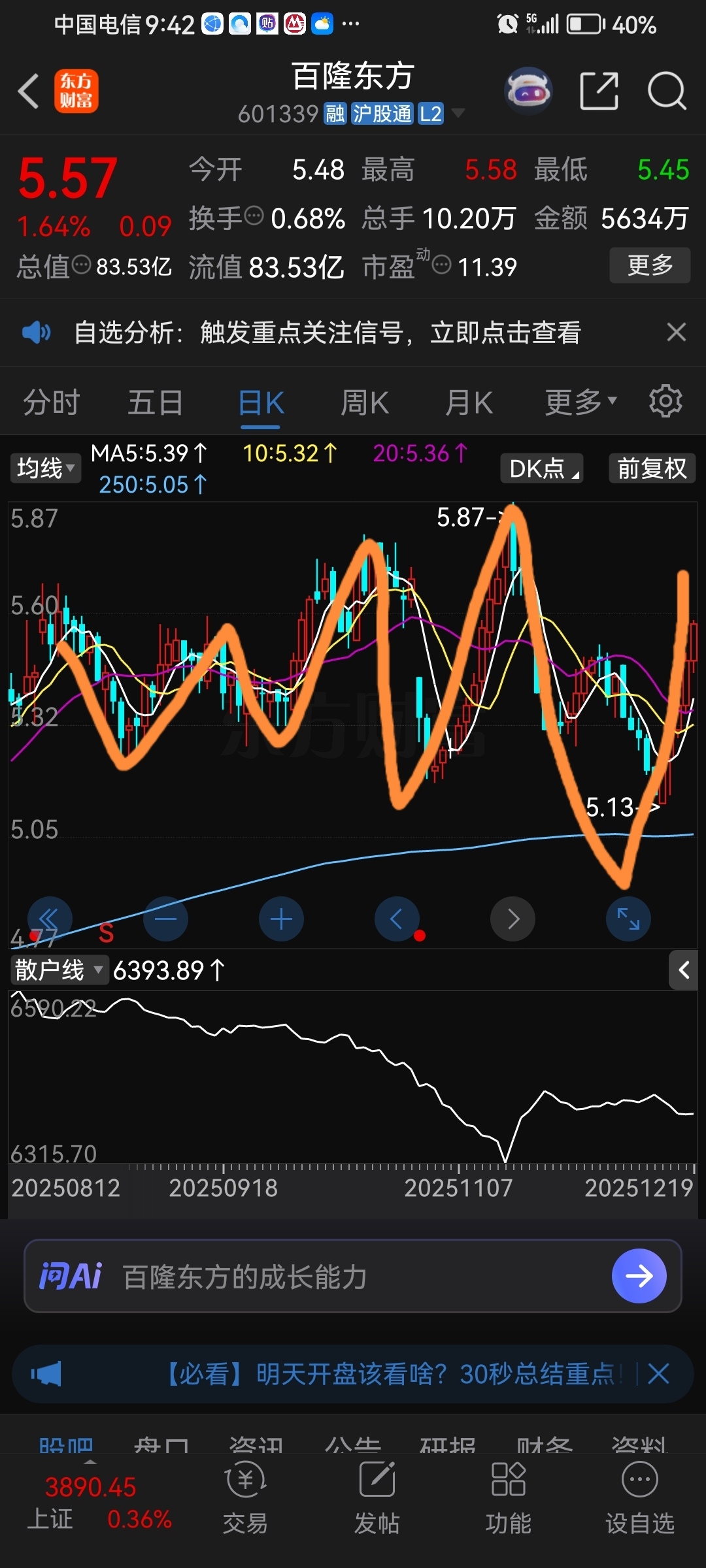This screenshot has height=1568, width=706.
Task: Tap the stock code 601339
Action: point(278,114)
